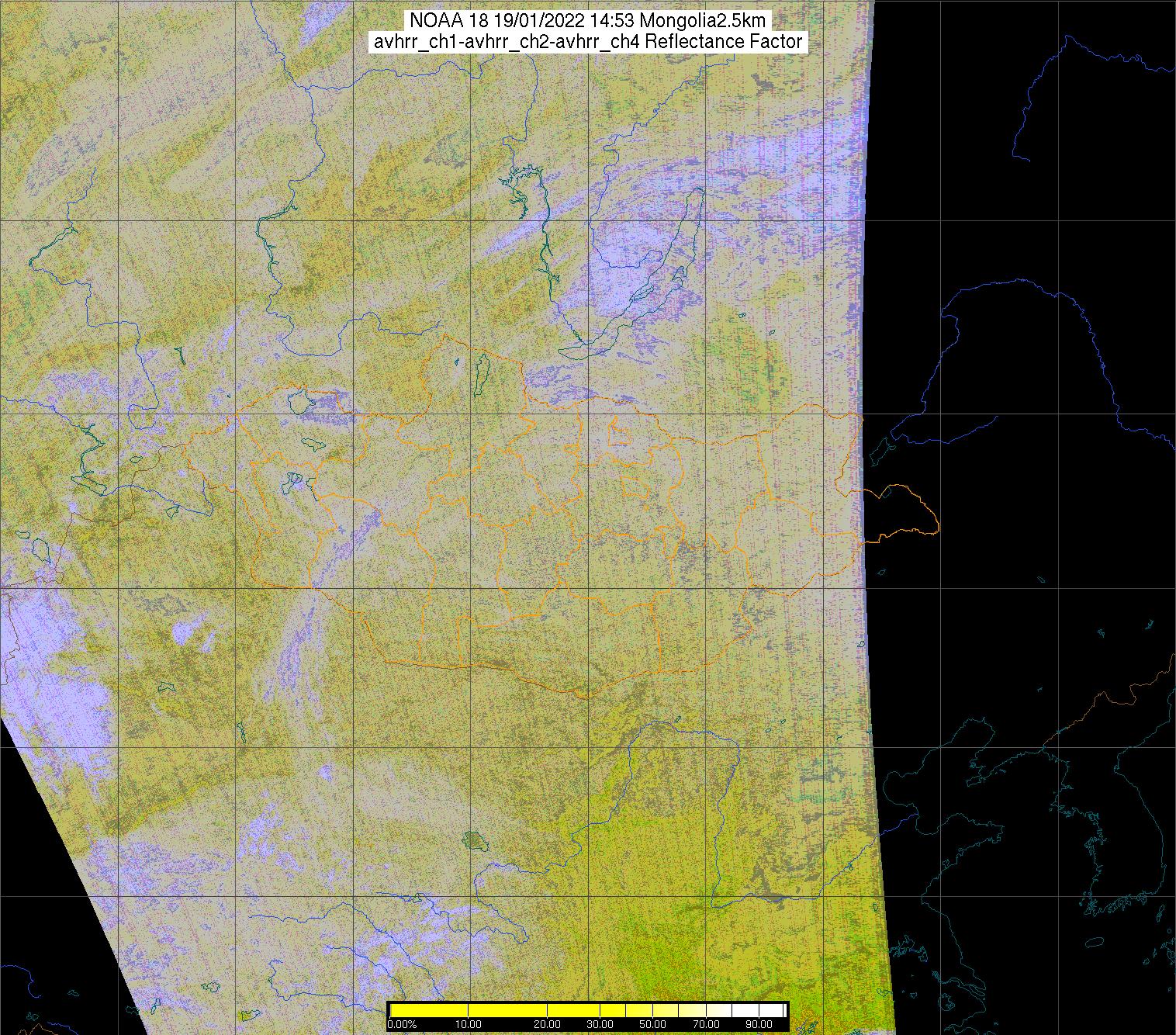
Task: Click the 50.00 label on the color scale
Action: point(652,1025)
